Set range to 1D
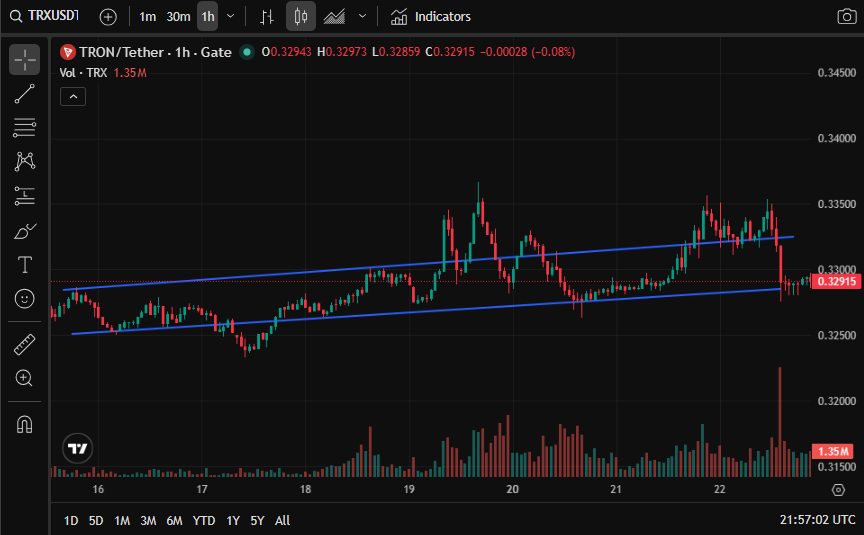This screenshot has width=864, height=535. [x=71, y=521]
